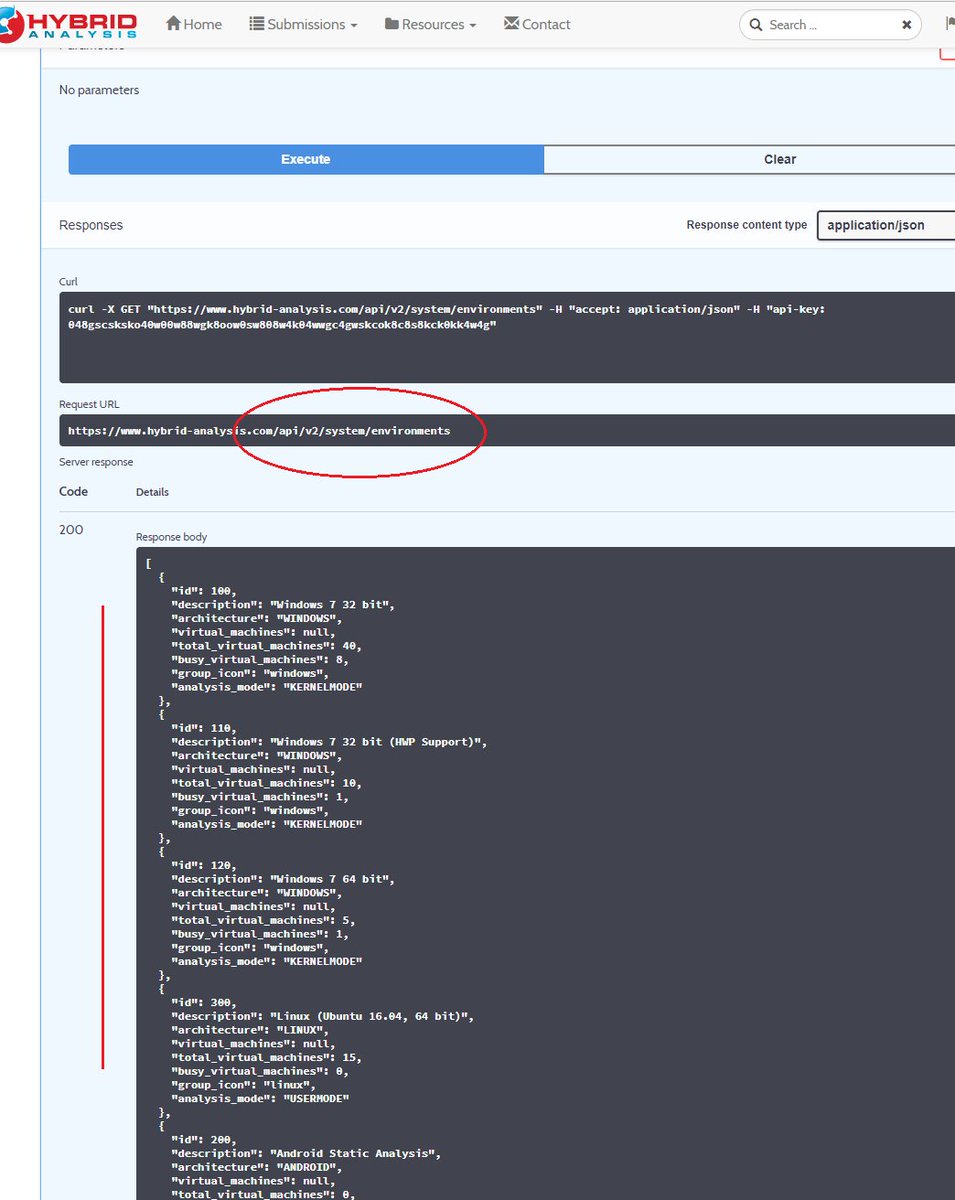The height and width of the screenshot is (1200, 955).
Task: Click "busy_virtual_machines": 8 line
Action: 260,660
